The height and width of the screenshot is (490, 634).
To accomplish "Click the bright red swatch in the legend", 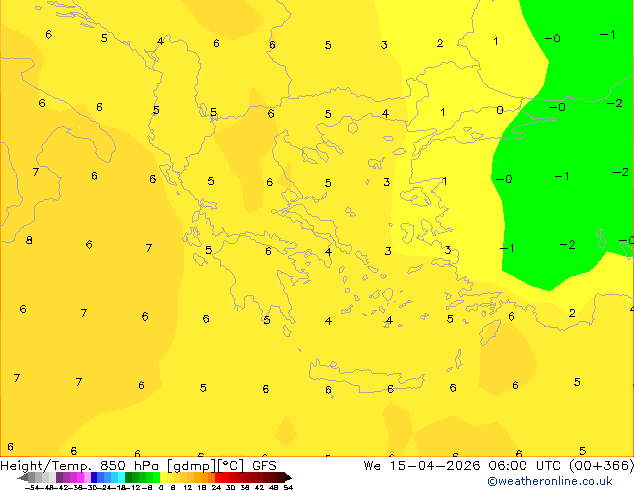I will pyautogui.click(x=219, y=477).
